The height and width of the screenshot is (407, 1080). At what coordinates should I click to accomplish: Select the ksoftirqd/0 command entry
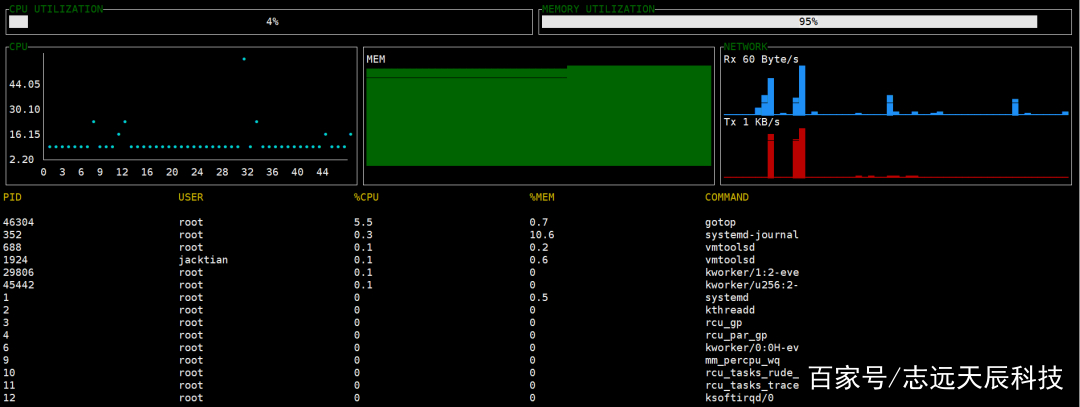point(739,398)
